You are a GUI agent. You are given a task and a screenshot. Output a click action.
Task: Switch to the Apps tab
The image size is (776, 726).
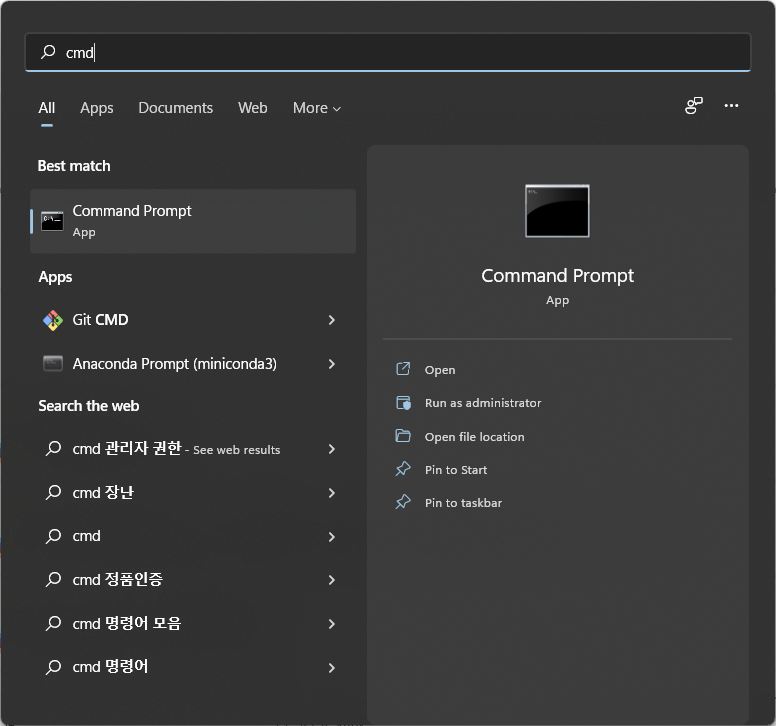[97, 108]
